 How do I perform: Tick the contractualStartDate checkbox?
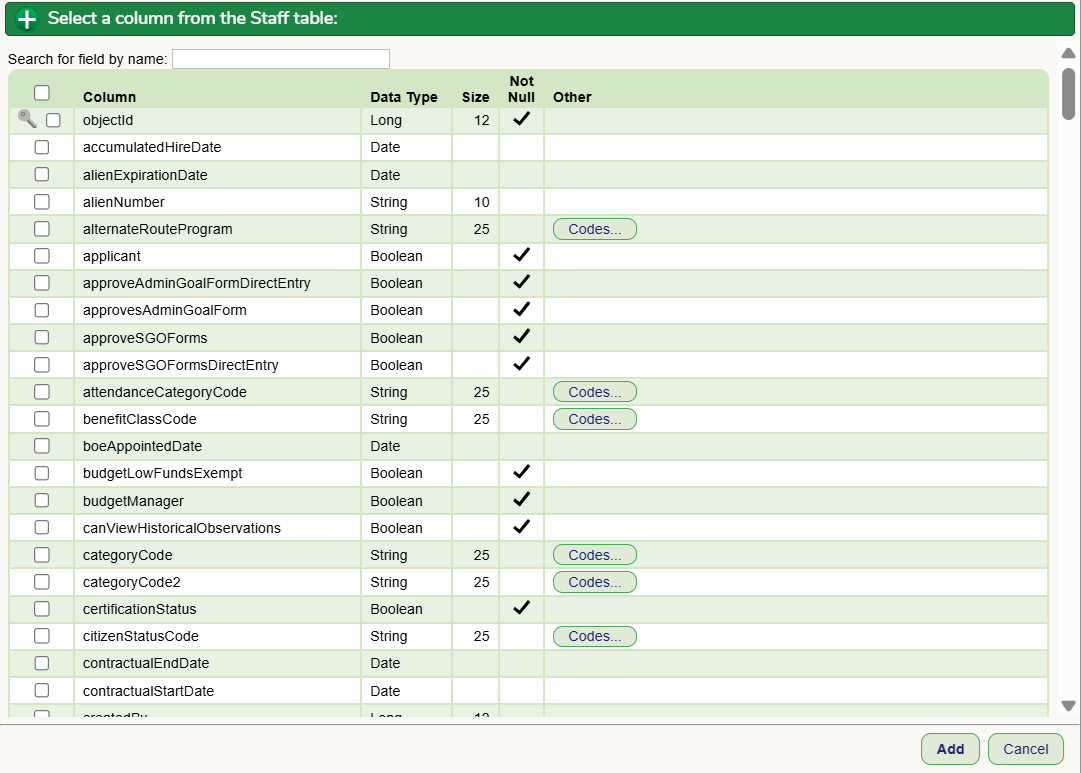[42, 690]
